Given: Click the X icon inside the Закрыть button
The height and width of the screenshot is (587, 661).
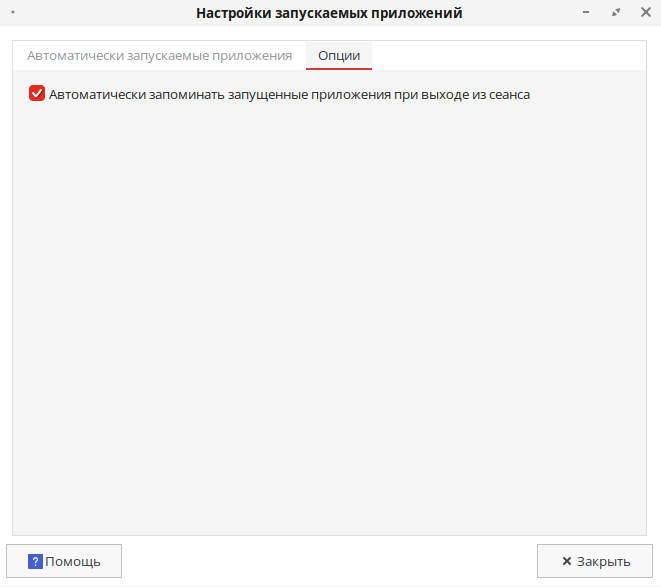Looking at the screenshot, I should click(x=567, y=561).
